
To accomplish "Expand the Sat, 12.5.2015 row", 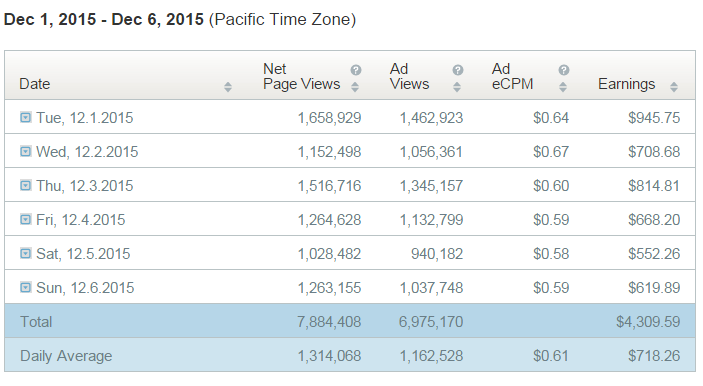I will (x=26, y=253).
